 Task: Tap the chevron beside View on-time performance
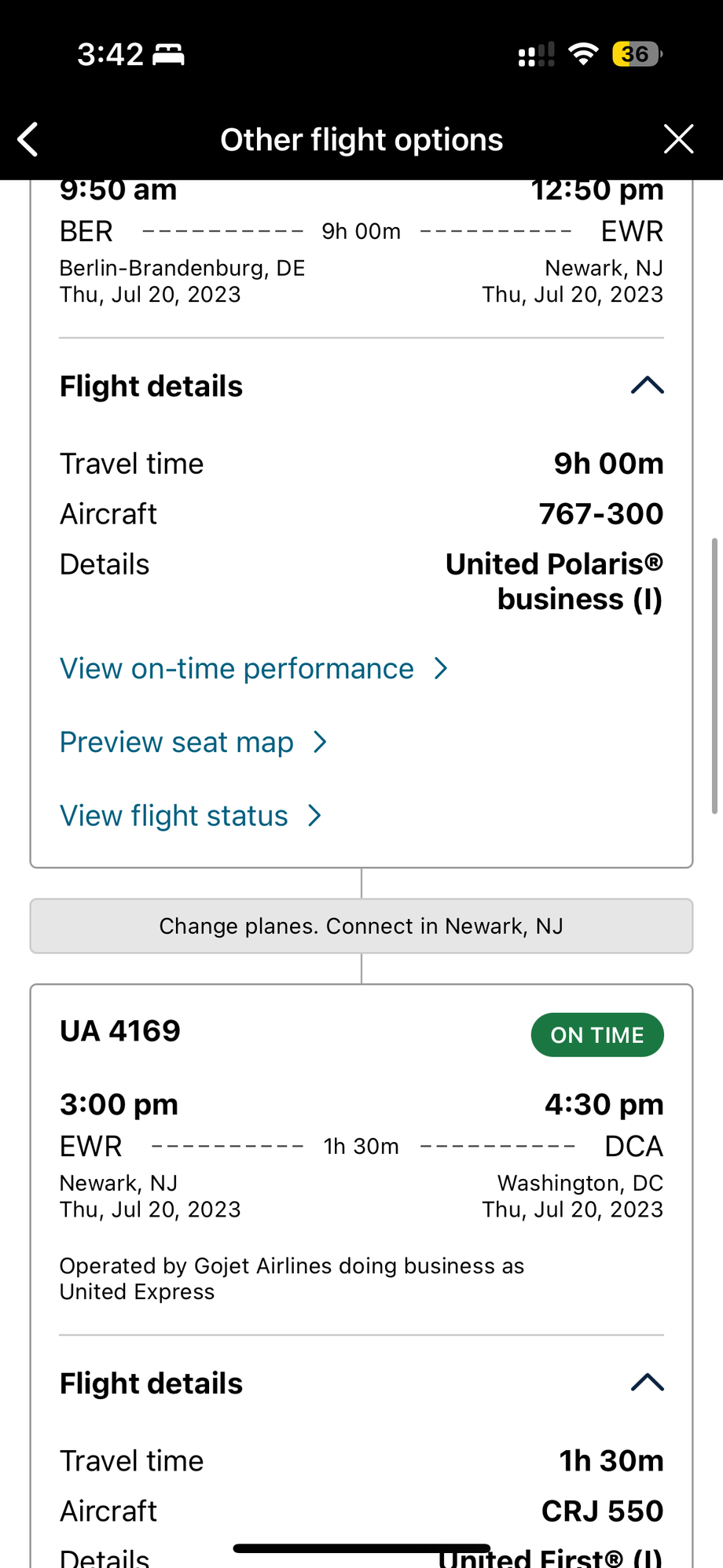coord(442,669)
